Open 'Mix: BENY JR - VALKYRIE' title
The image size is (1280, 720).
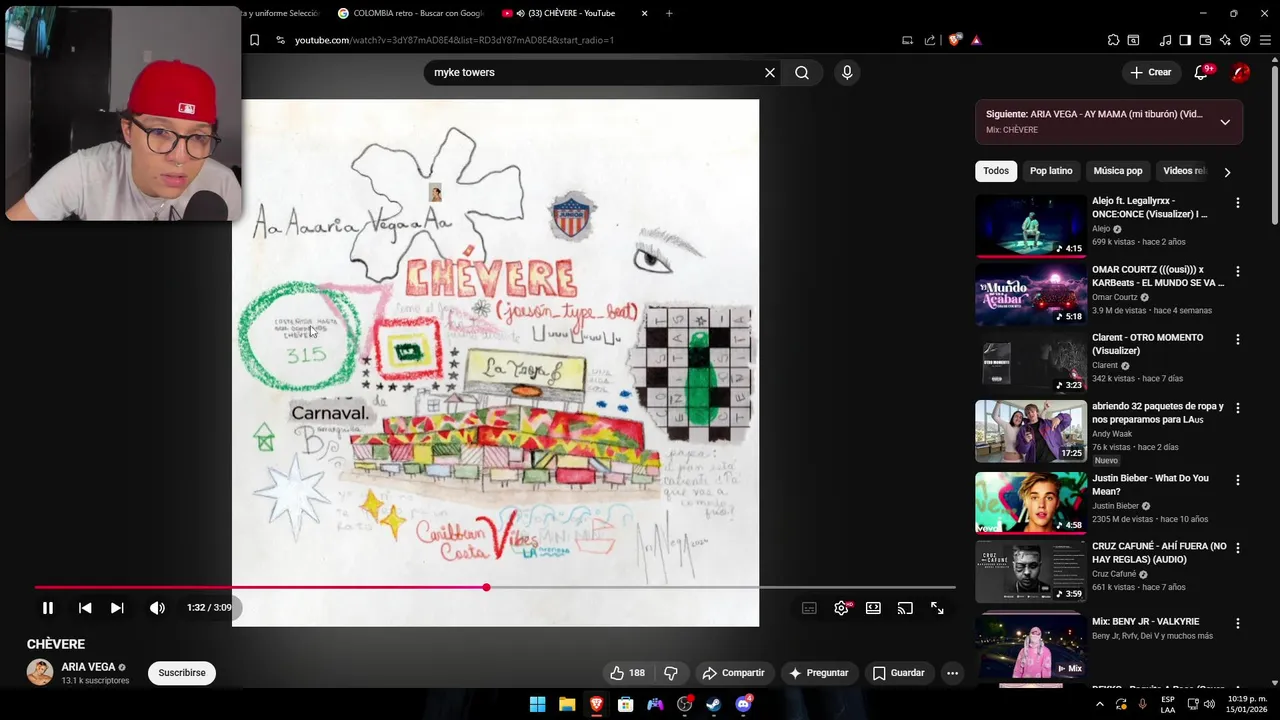1145,622
